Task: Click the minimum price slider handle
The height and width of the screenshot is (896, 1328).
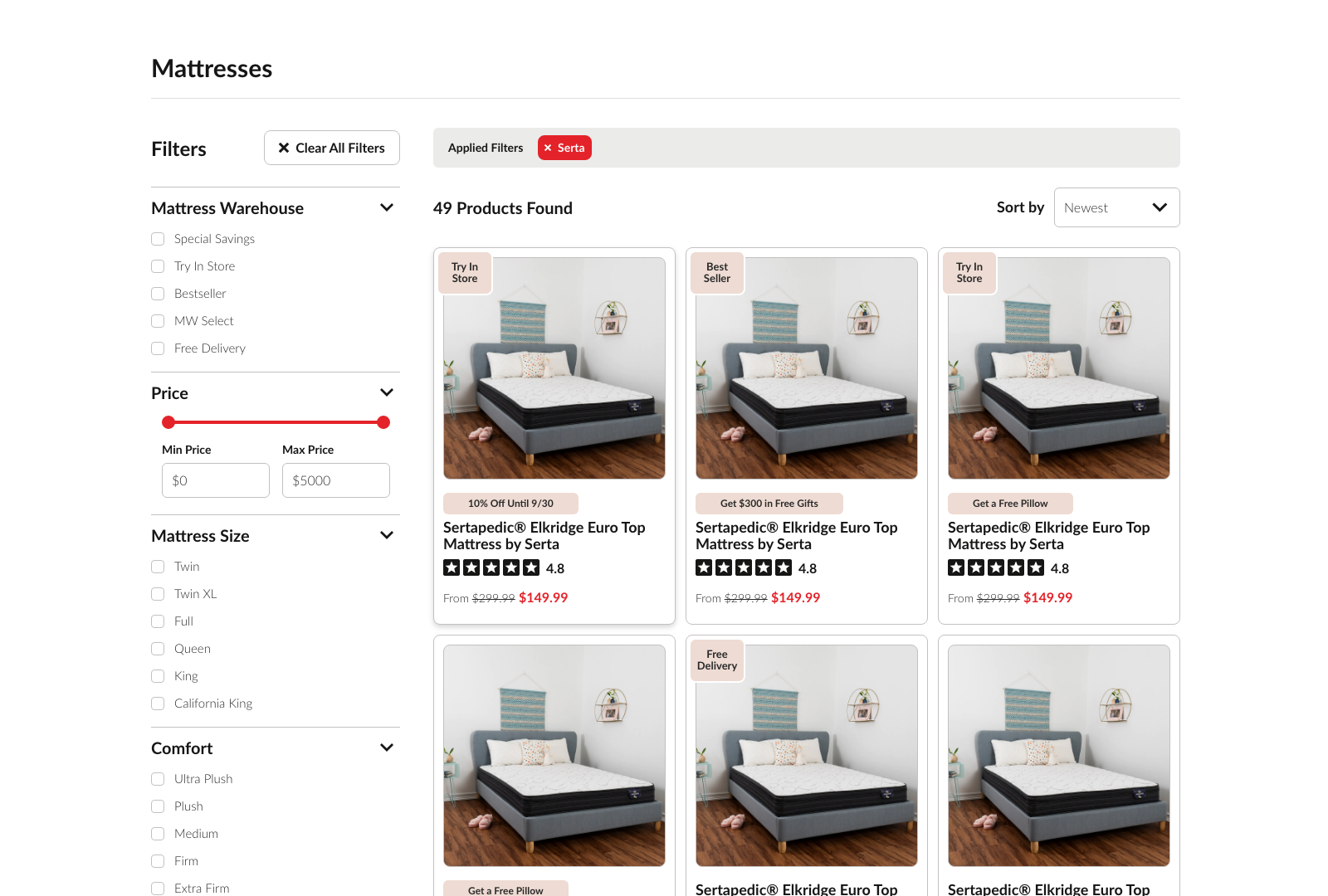Action: 168,422
